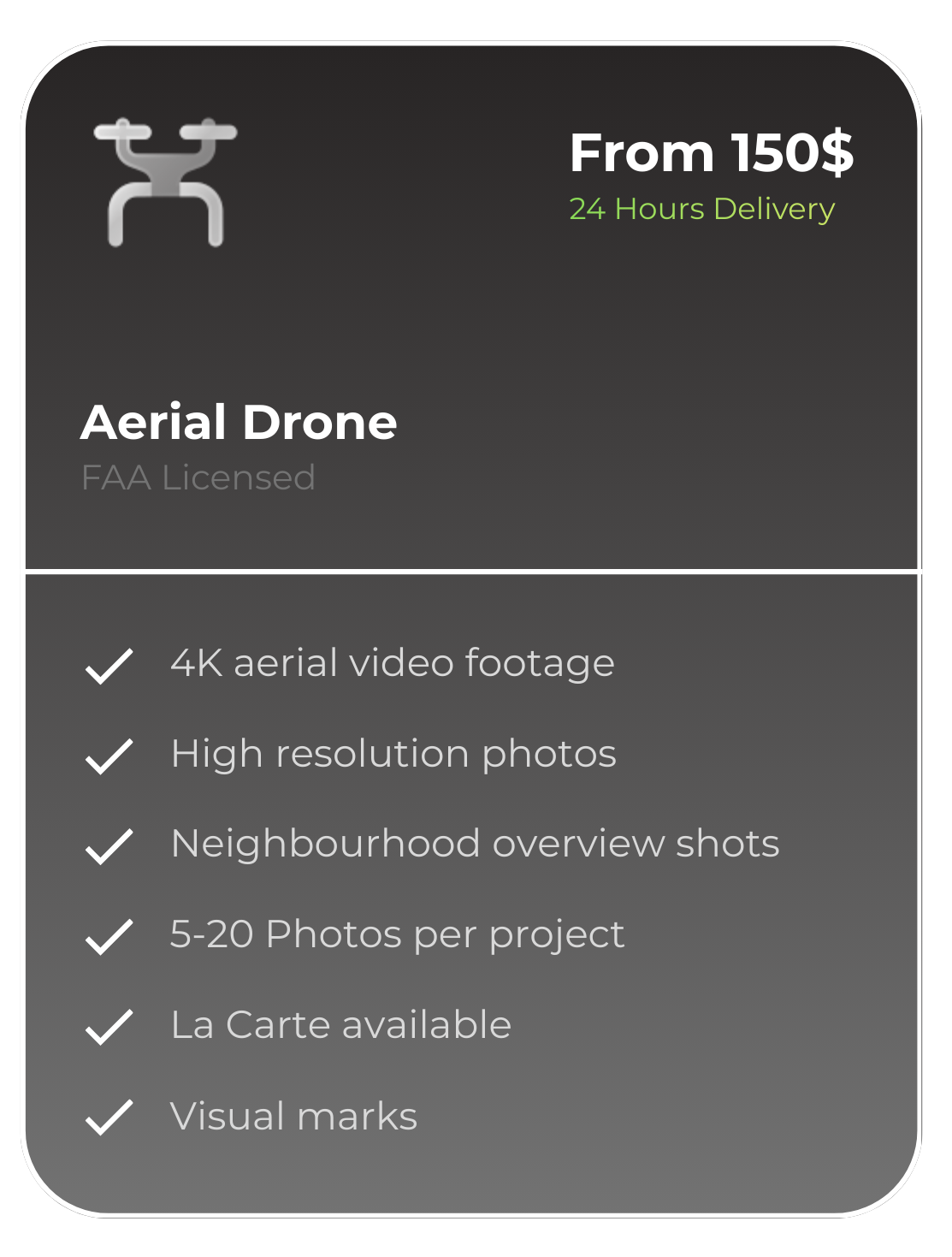
Task: Click the white horizontal divider line
Action: pyautogui.click(x=471, y=570)
